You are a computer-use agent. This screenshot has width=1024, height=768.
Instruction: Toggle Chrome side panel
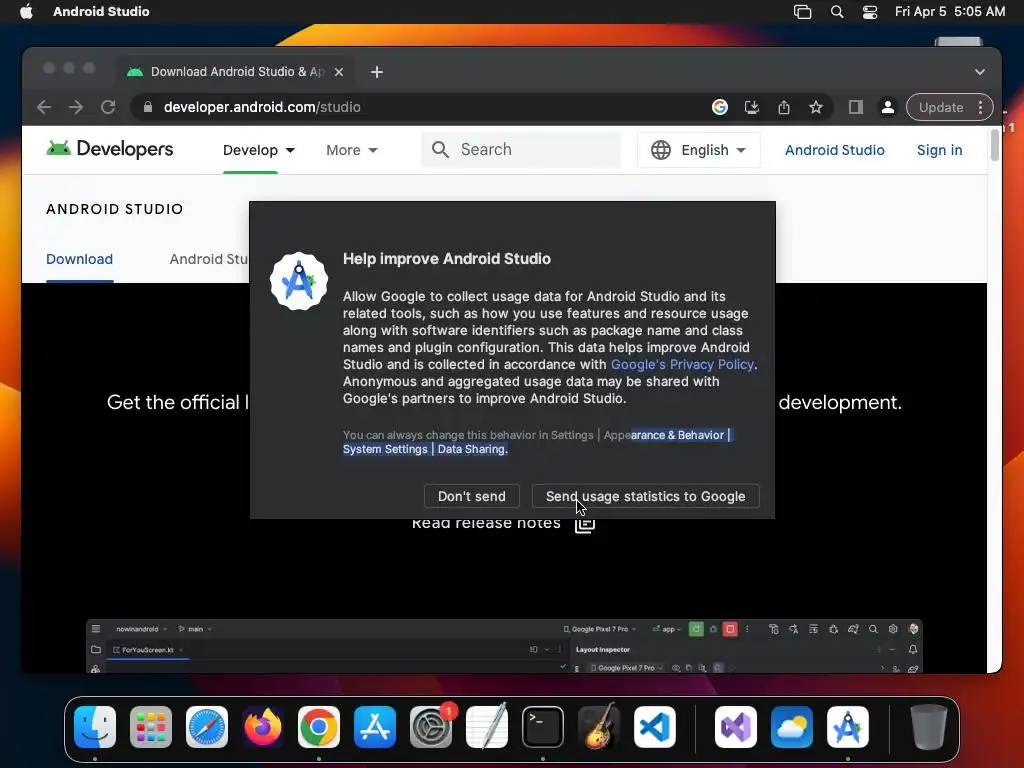click(x=856, y=107)
